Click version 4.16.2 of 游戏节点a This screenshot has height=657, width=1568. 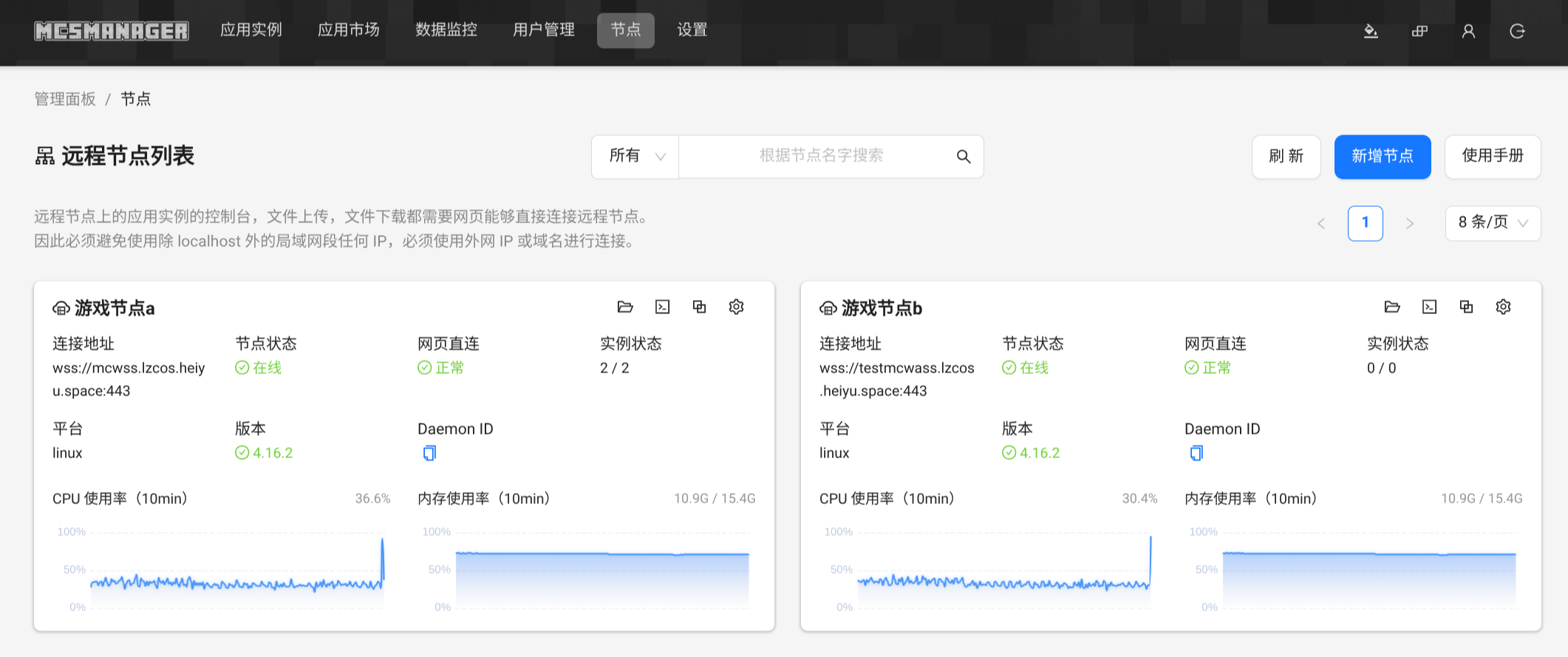point(264,453)
